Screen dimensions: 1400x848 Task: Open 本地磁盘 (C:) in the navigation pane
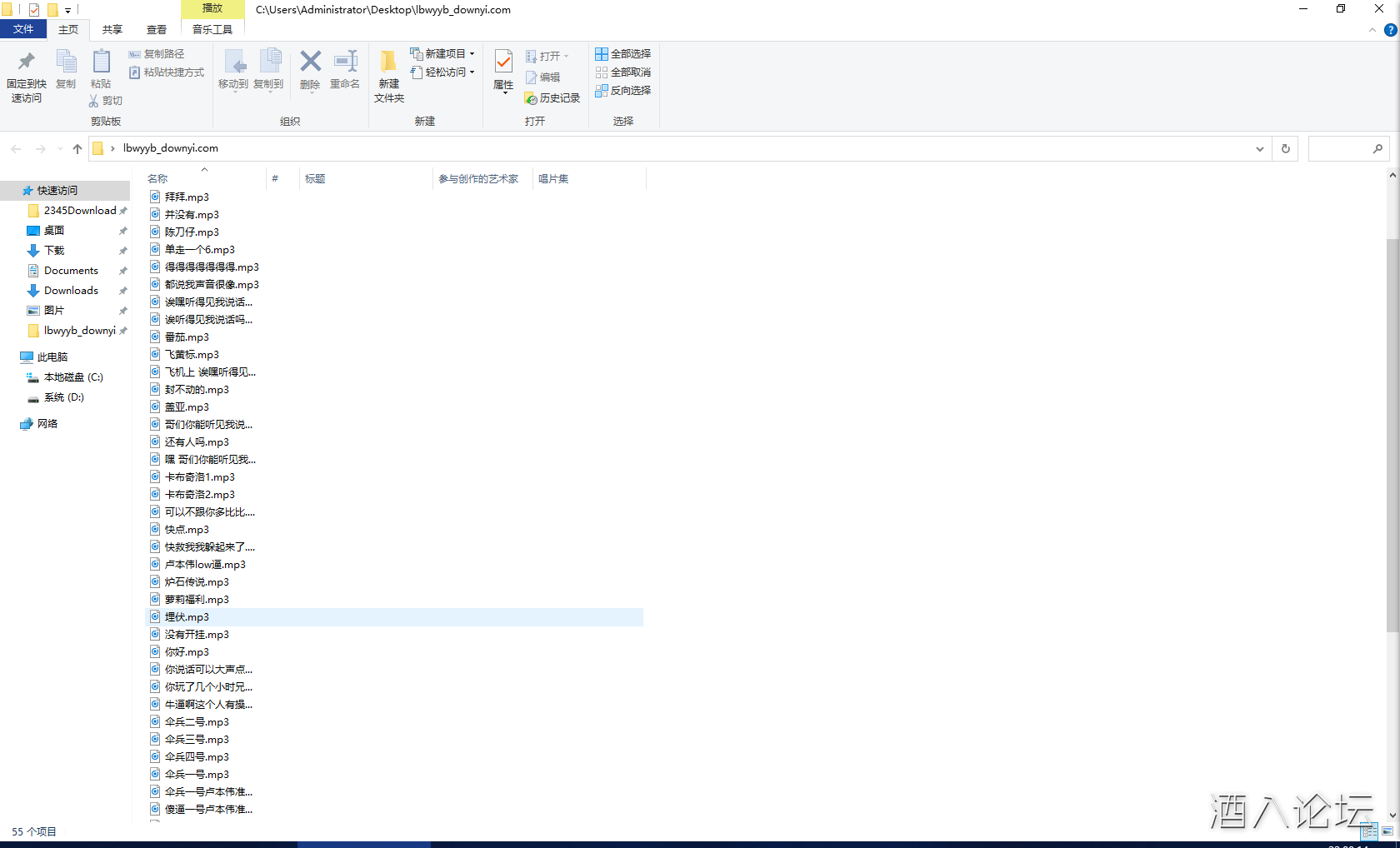[x=73, y=377]
